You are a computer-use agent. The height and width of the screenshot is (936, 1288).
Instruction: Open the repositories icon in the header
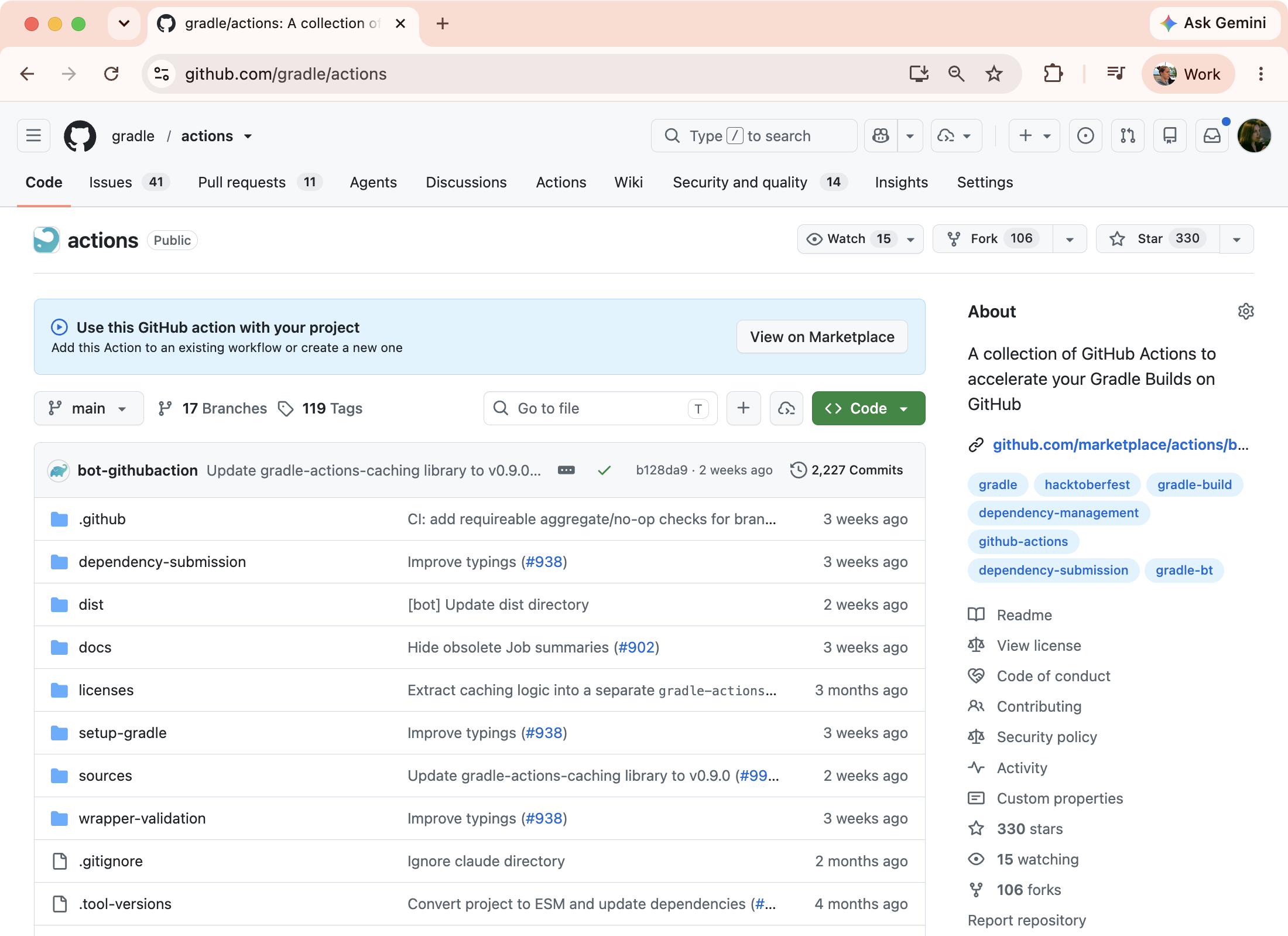(1170, 136)
